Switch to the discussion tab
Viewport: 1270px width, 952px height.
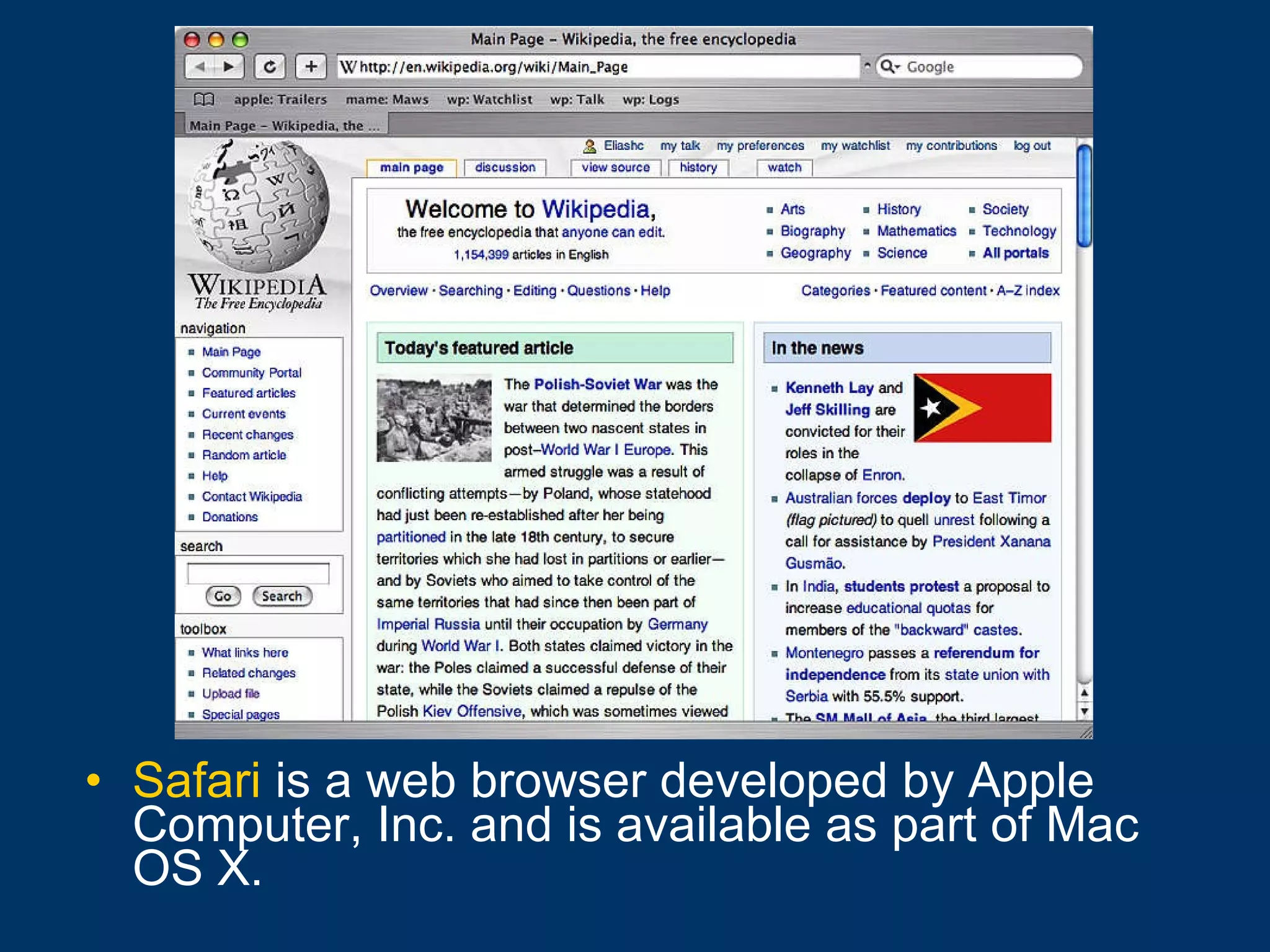(x=505, y=167)
